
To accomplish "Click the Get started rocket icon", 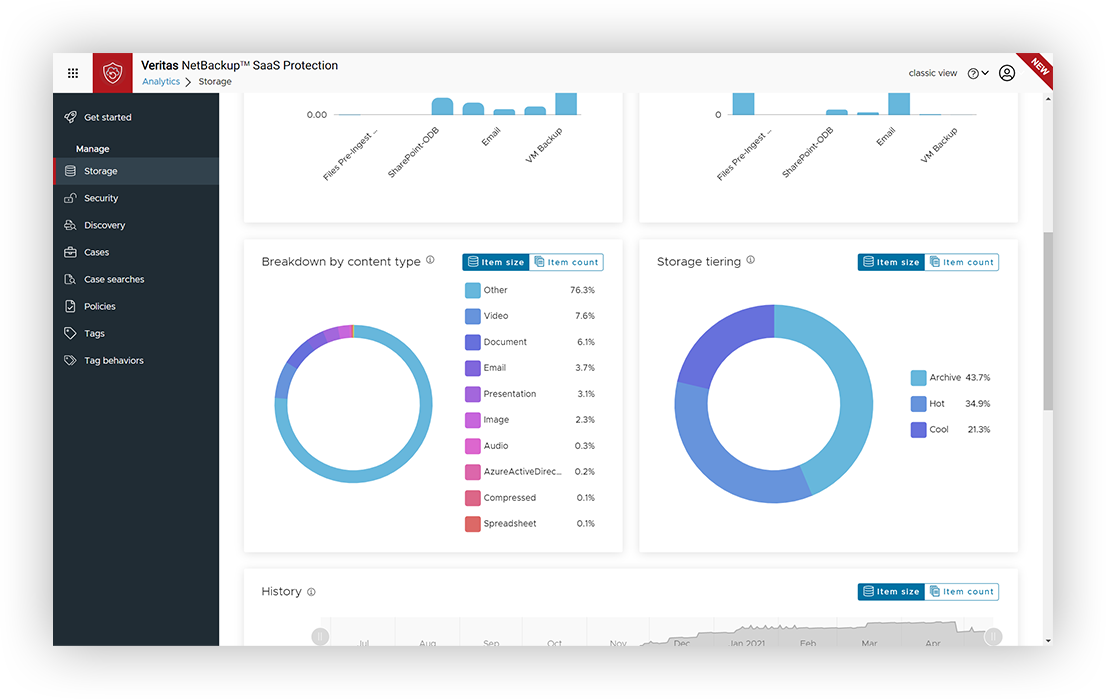I will 70,117.
